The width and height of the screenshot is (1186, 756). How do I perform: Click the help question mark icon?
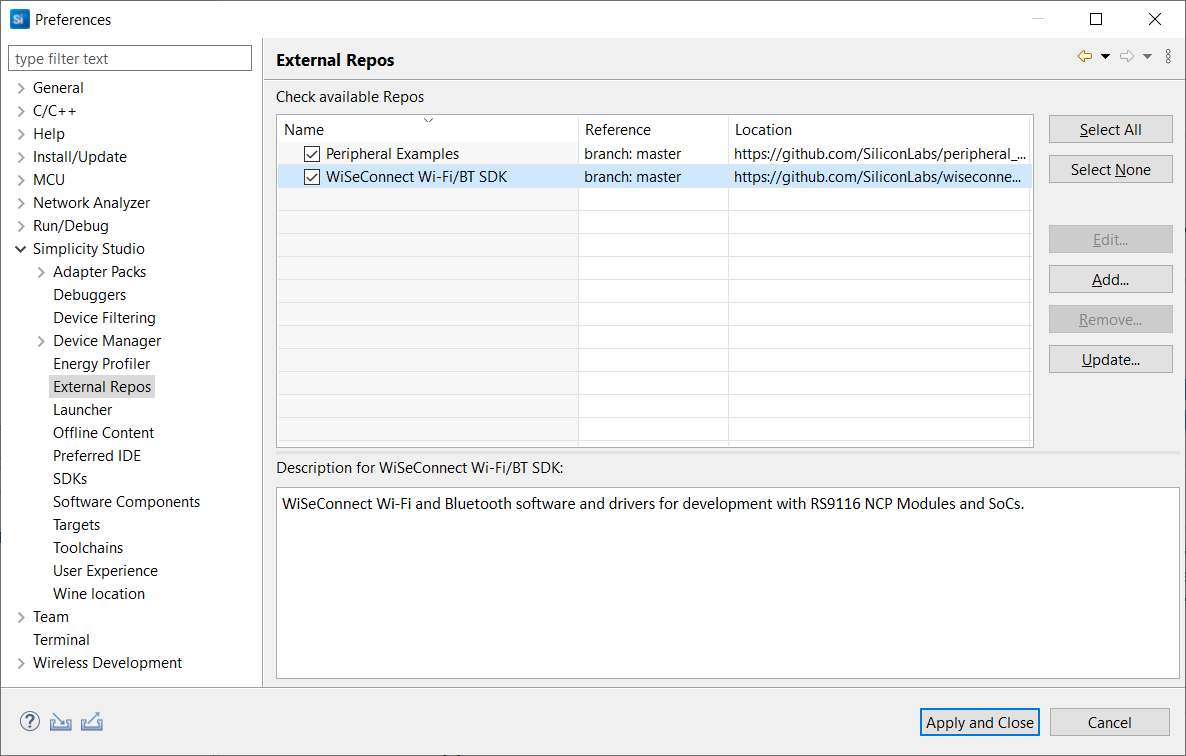[29, 721]
